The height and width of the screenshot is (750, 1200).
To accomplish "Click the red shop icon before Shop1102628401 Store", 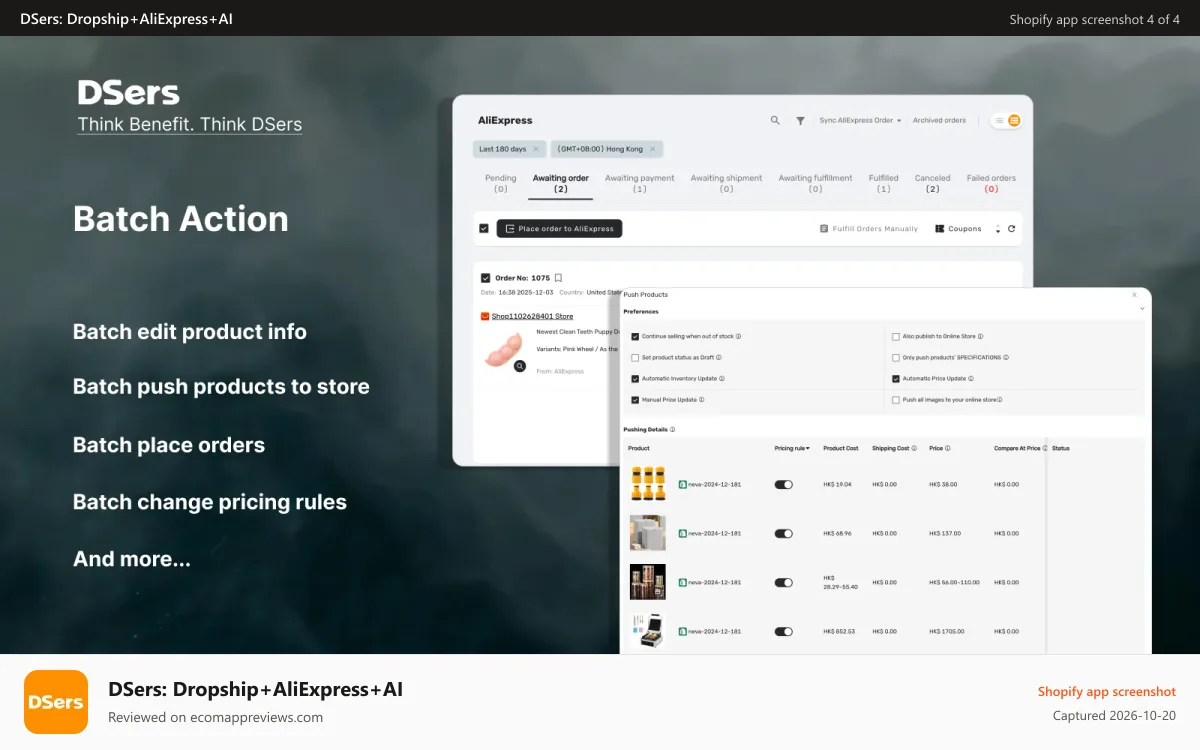I will tap(485, 316).
